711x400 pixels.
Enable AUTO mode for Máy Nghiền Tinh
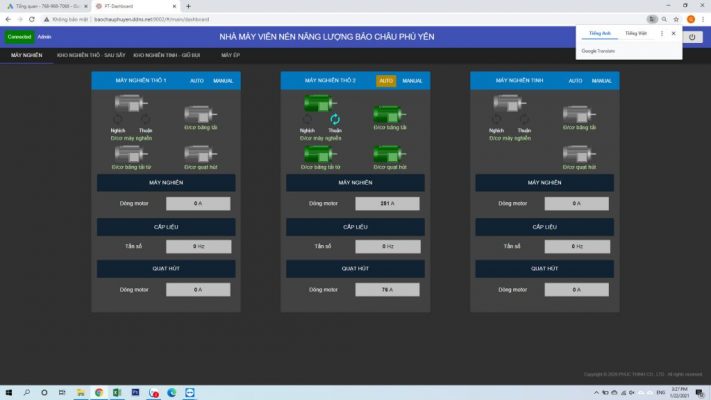tap(575, 81)
